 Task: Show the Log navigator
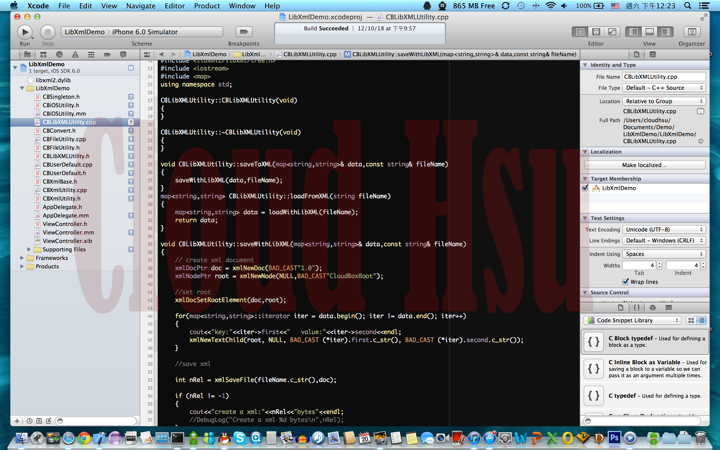pyautogui.click(x=123, y=54)
